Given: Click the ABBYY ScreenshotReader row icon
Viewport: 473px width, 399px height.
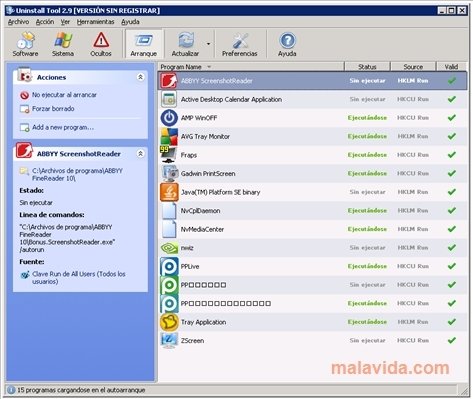Looking at the screenshot, I should (x=169, y=81).
